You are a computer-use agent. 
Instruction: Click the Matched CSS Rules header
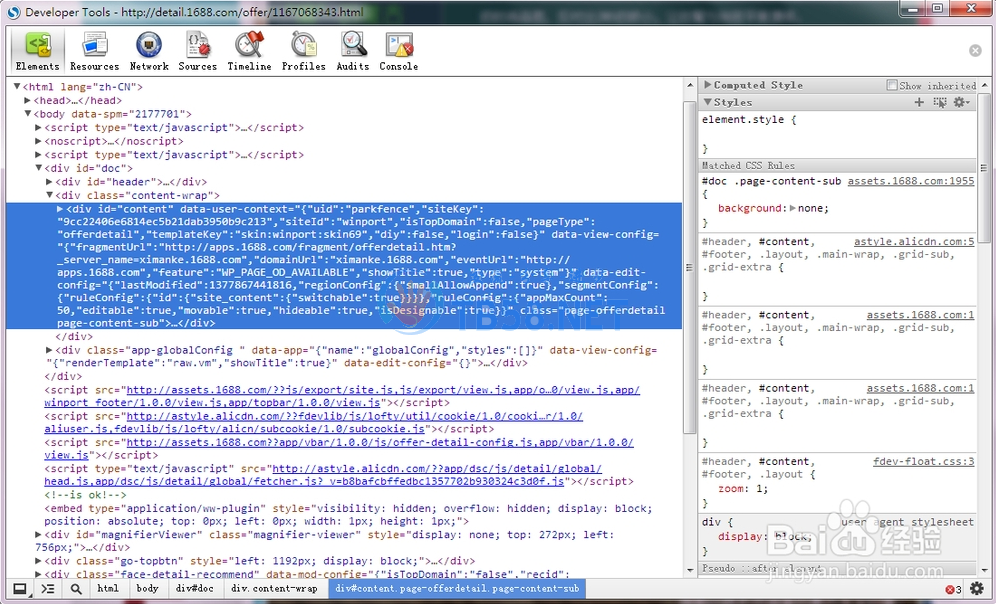[837, 165]
